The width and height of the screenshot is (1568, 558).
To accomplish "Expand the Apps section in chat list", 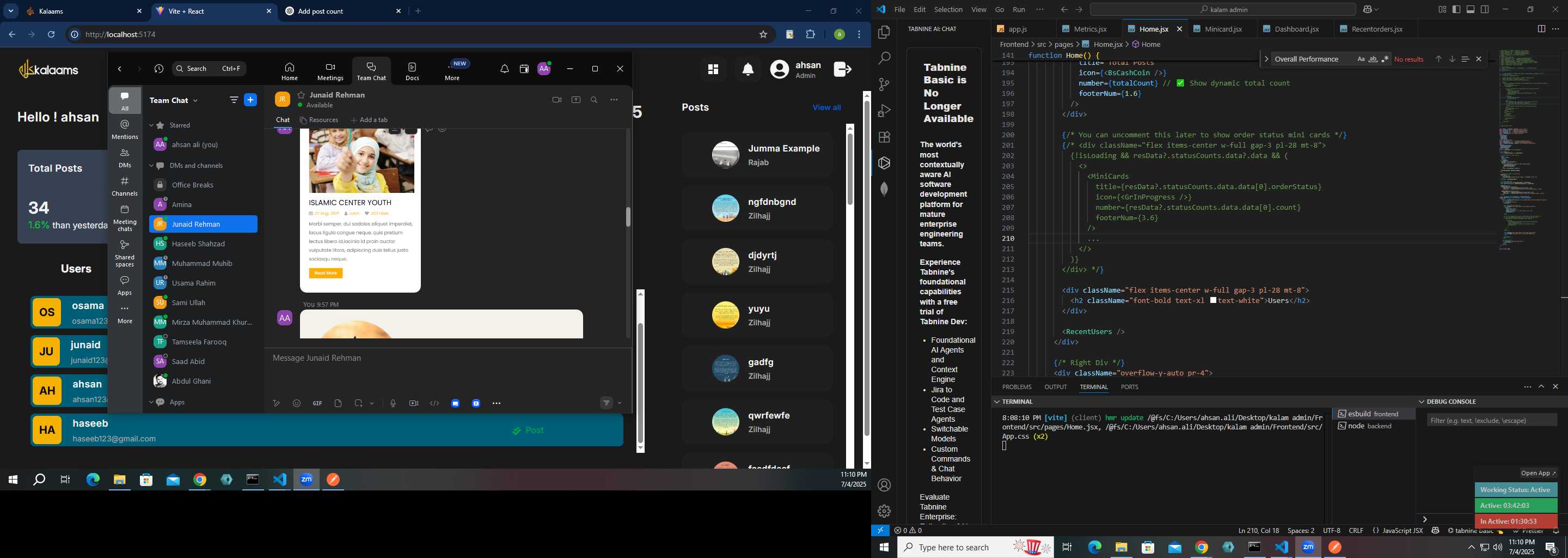I will [151, 403].
